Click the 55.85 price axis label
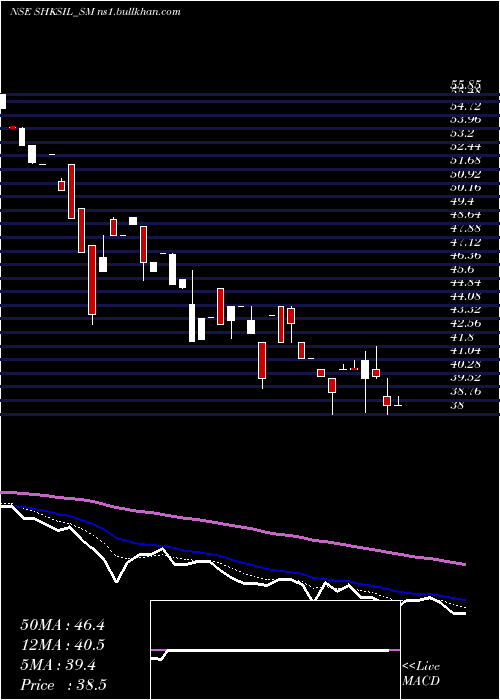 pyautogui.click(x=465, y=84)
